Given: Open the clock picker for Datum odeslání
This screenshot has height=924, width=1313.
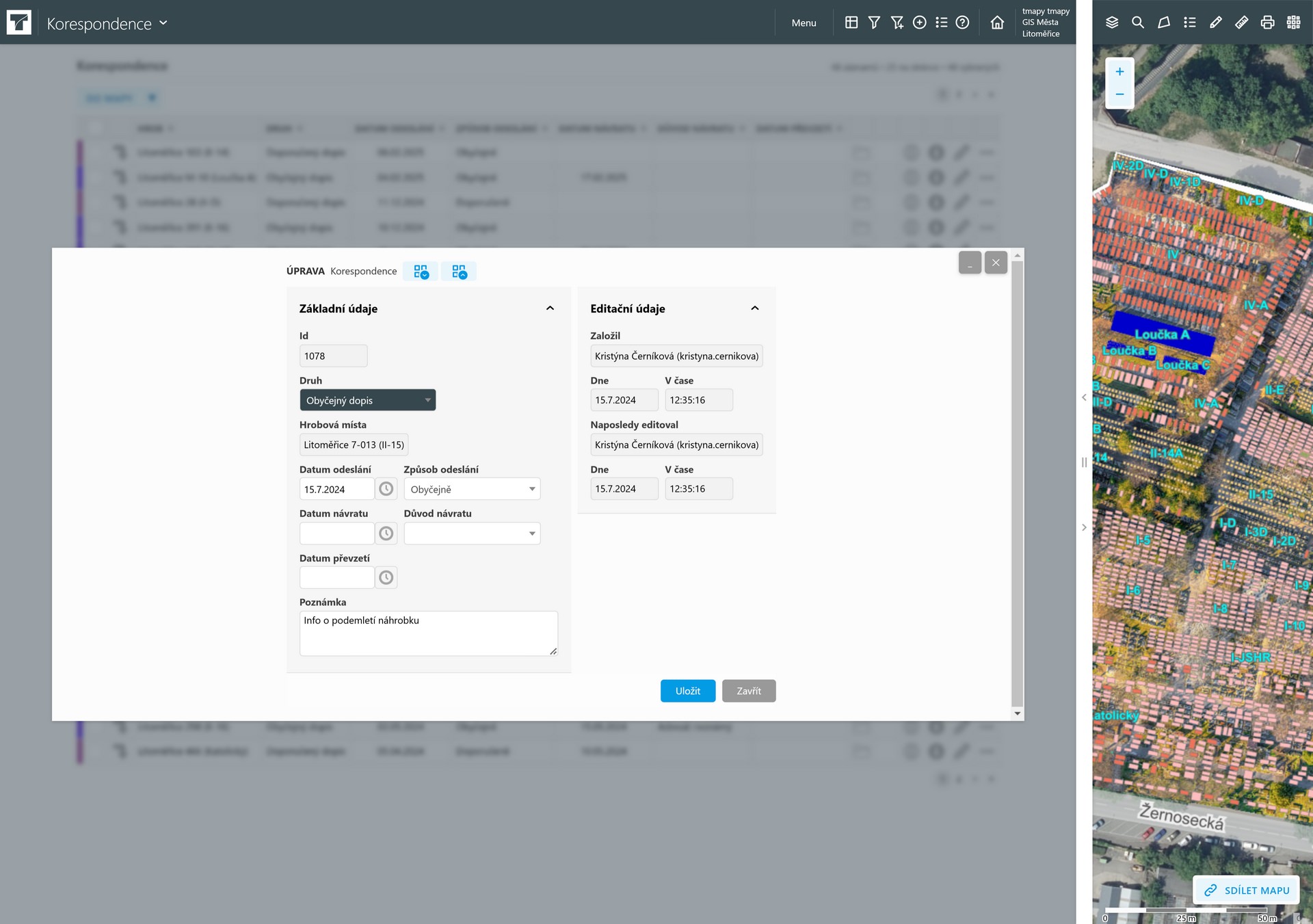Looking at the screenshot, I should (x=386, y=489).
